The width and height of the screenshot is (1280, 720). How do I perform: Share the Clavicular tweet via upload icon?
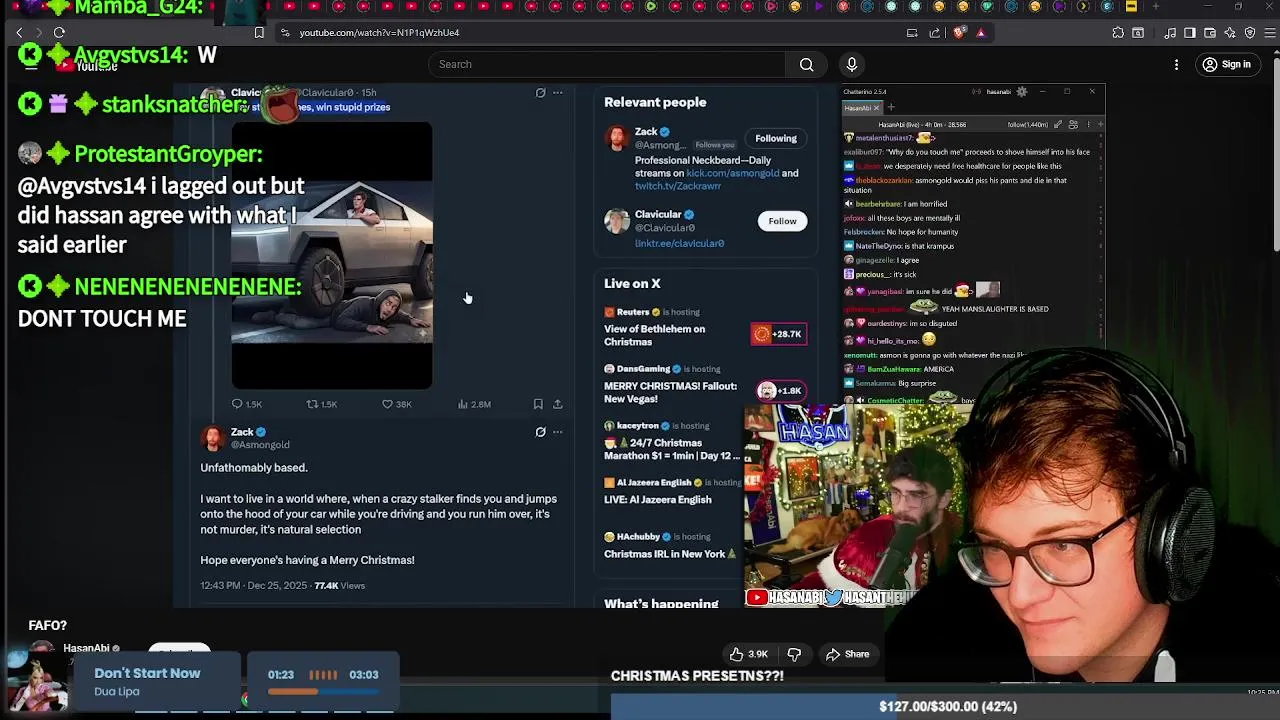(558, 404)
